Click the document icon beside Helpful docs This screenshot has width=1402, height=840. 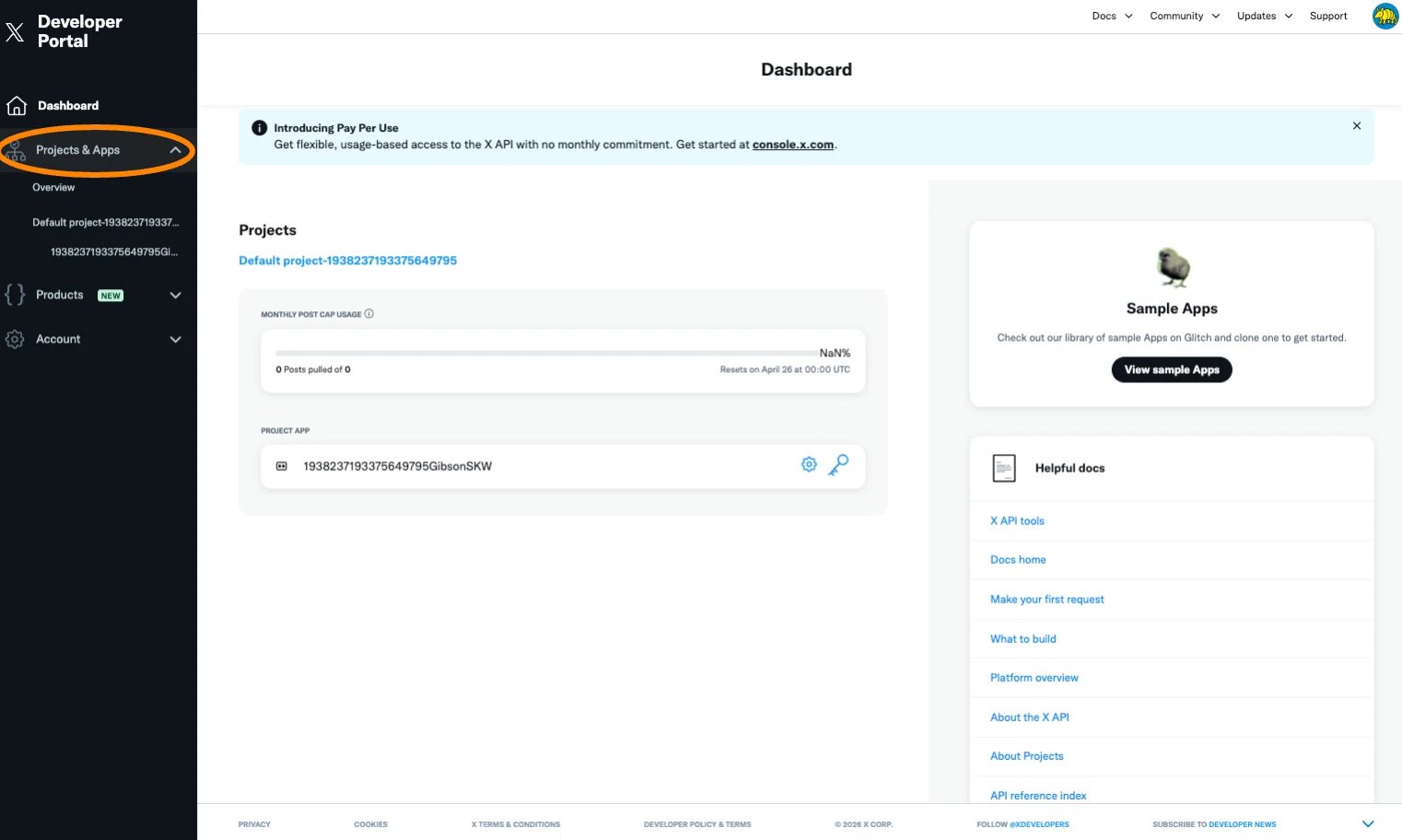1004,468
